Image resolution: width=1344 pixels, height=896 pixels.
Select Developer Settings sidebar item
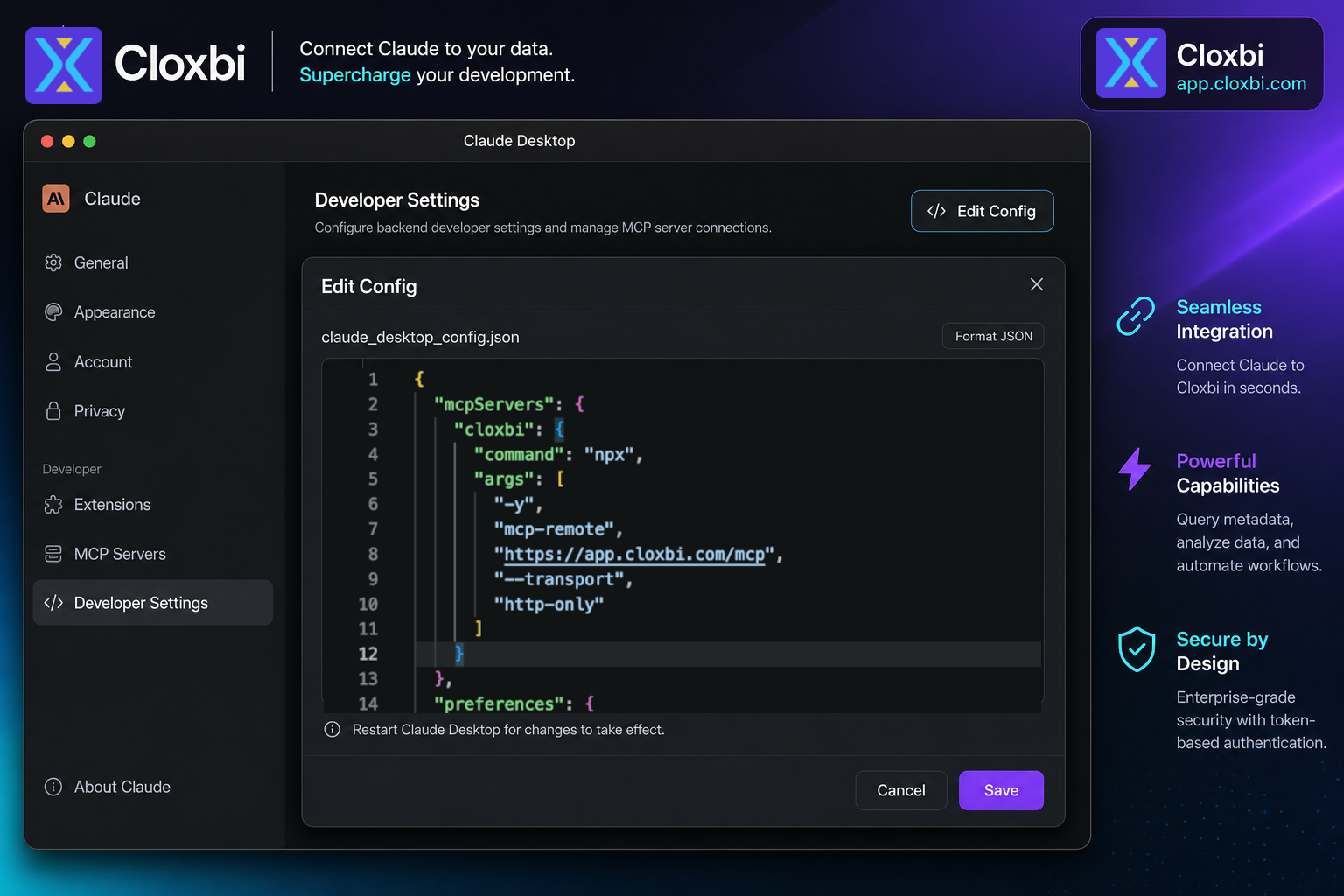point(152,603)
